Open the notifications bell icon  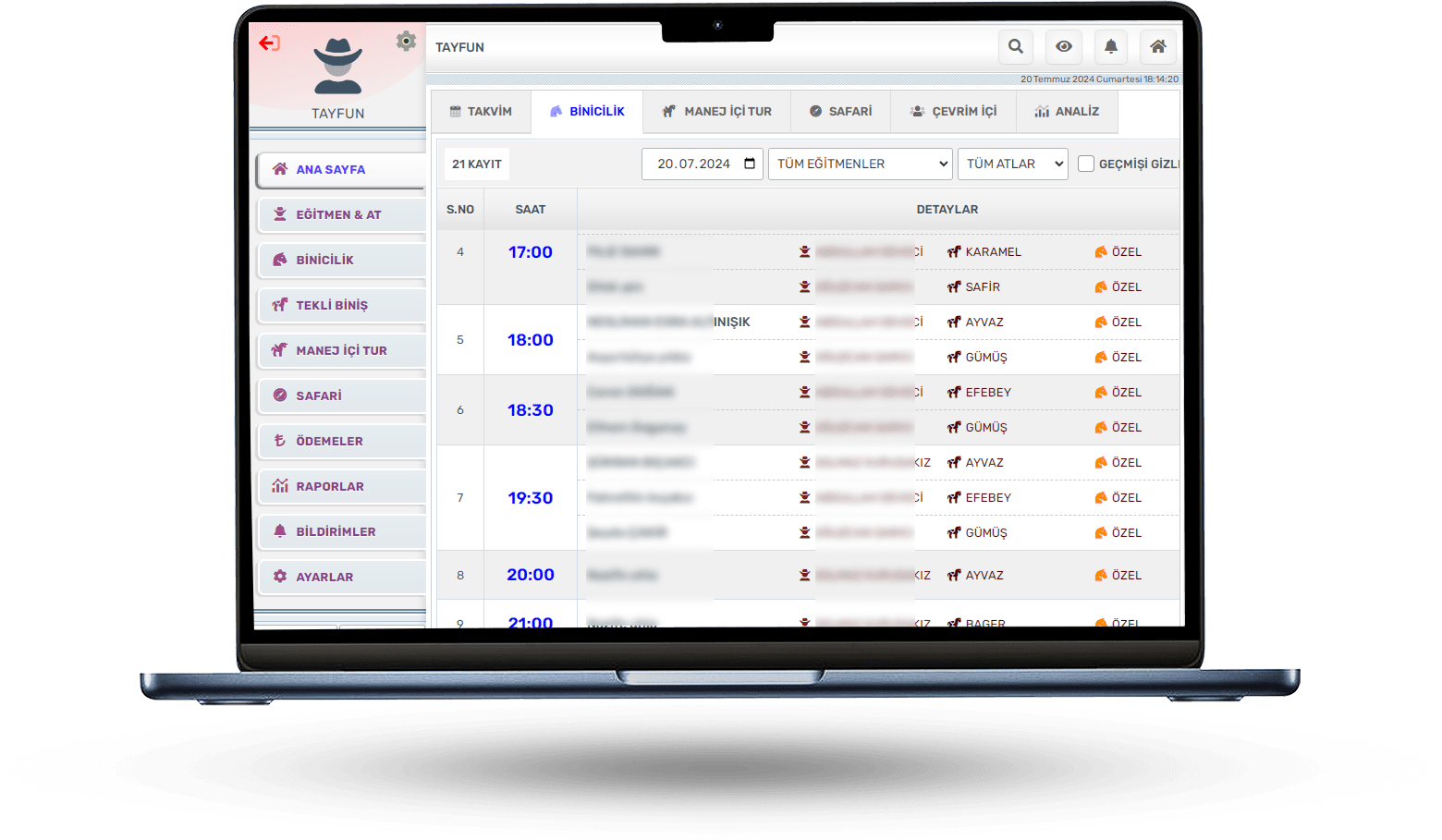point(1111,46)
